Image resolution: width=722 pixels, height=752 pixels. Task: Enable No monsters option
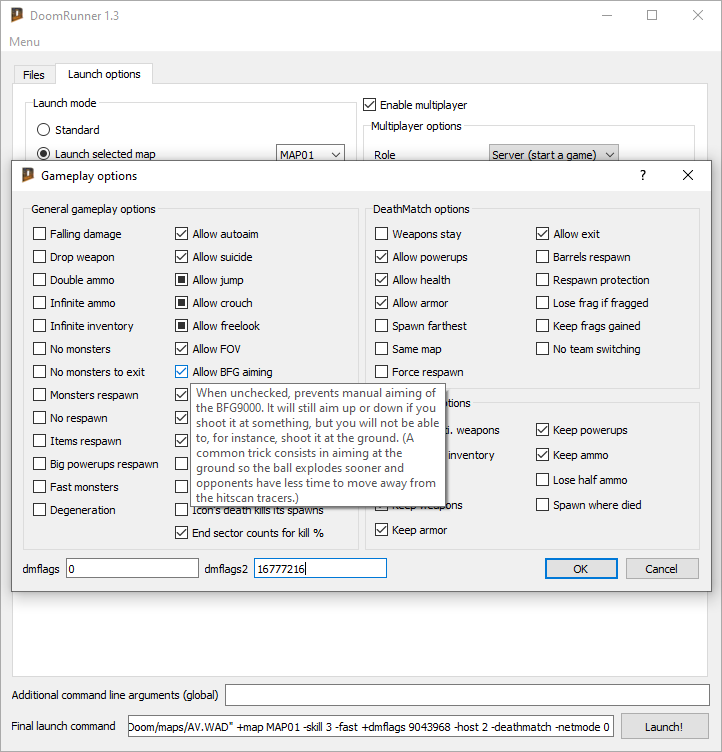(x=39, y=349)
